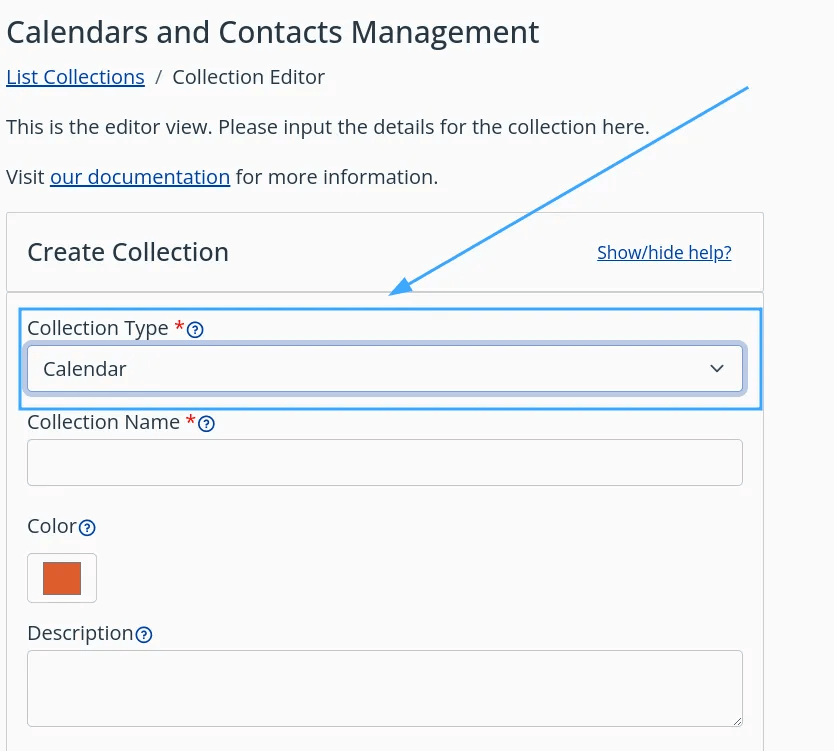Click the Collection Name help icon
Viewport: 834px width, 751px height.
[x=206, y=423]
